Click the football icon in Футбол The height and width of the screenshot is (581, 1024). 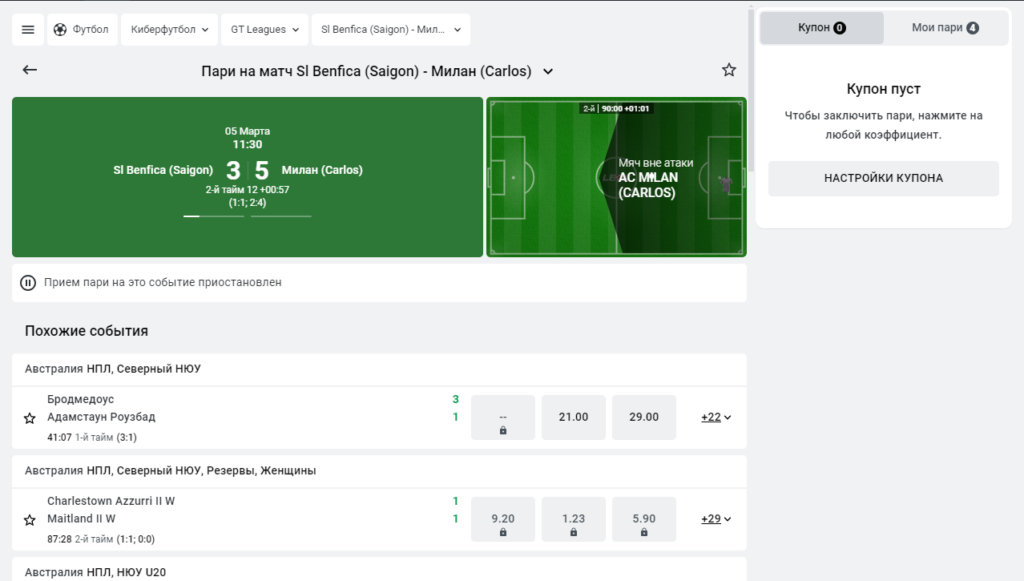pyautogui.click(x=60, y=29)
